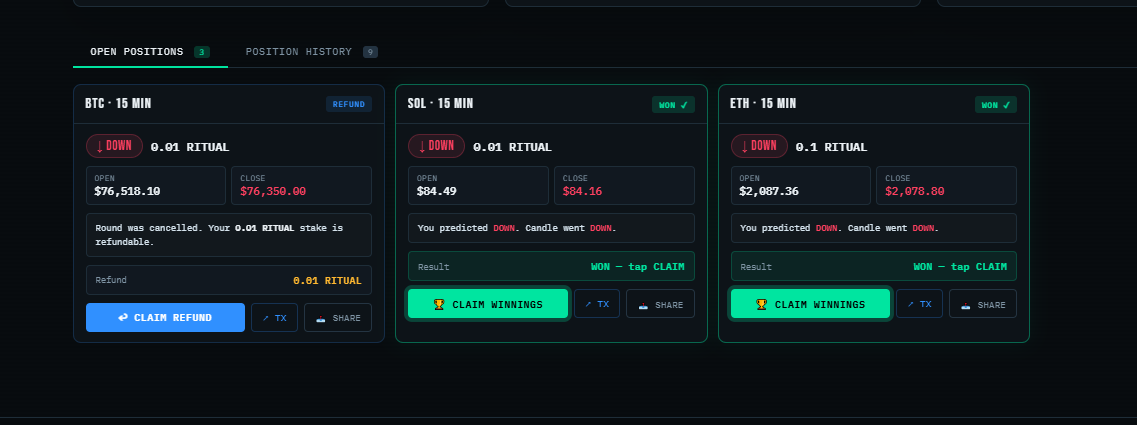The height and width of the screenshot is (425, 1137).
Task: Click the WON badge on ETH card
Action: [x=996, y=105]
